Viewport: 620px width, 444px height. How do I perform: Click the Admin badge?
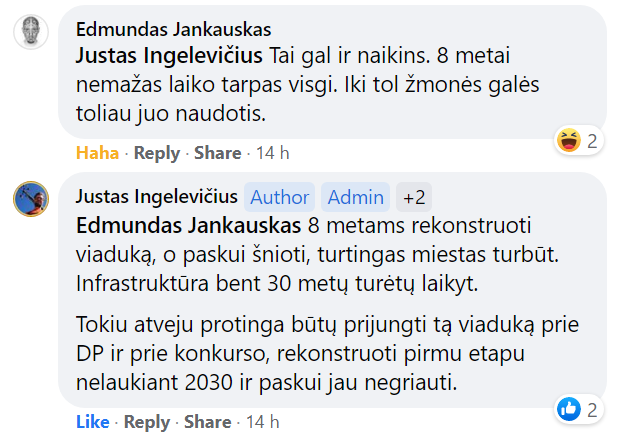click(x=355, y=196)
